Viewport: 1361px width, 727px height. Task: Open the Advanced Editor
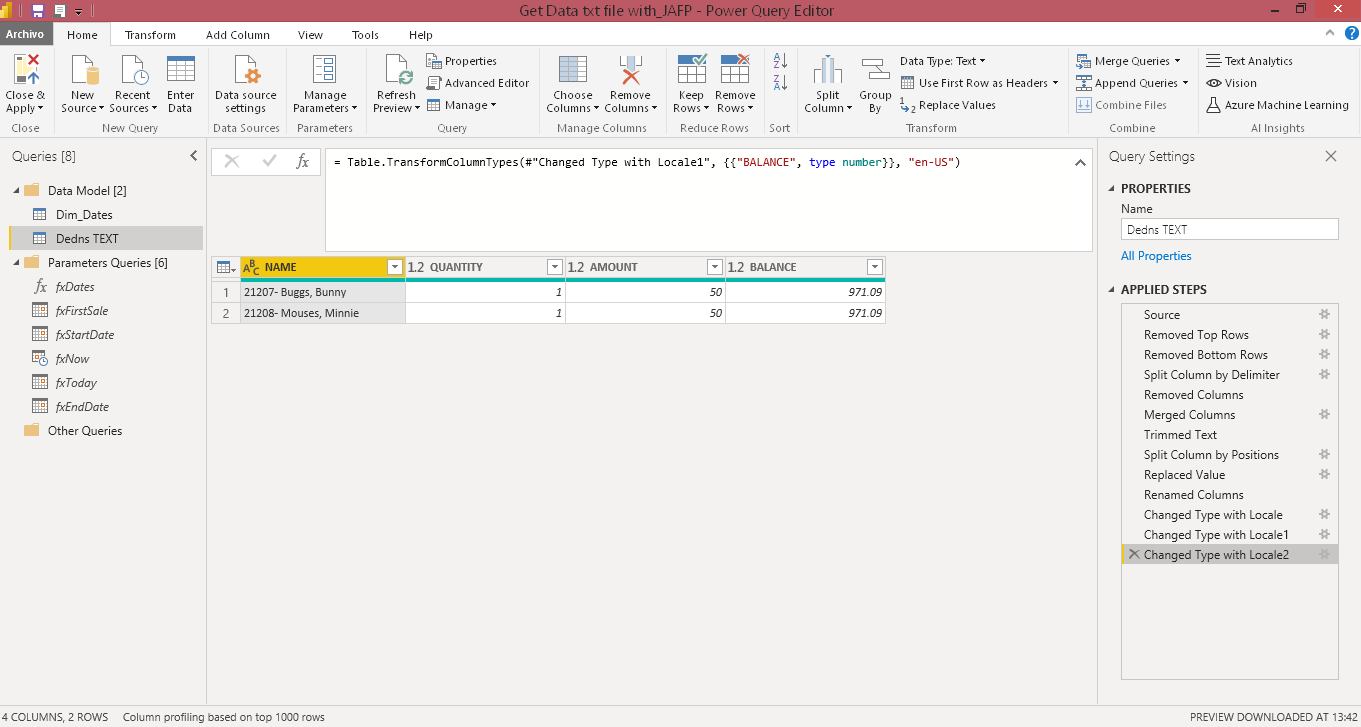tap(478, 83)
